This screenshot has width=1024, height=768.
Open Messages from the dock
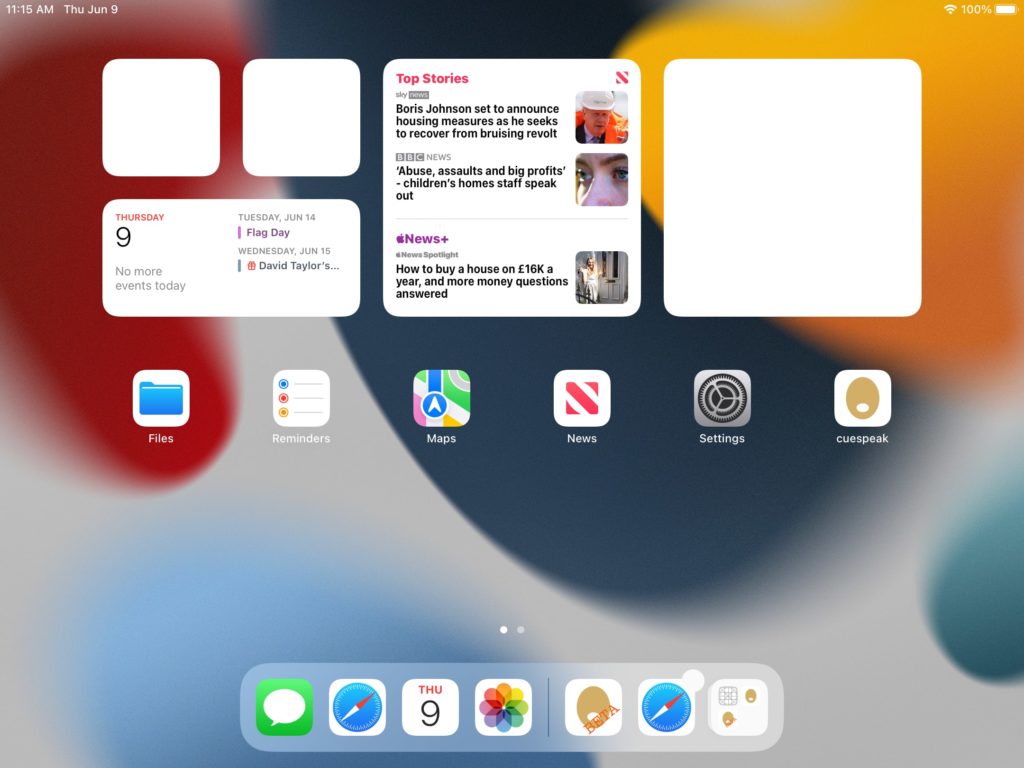pos(284,707)
